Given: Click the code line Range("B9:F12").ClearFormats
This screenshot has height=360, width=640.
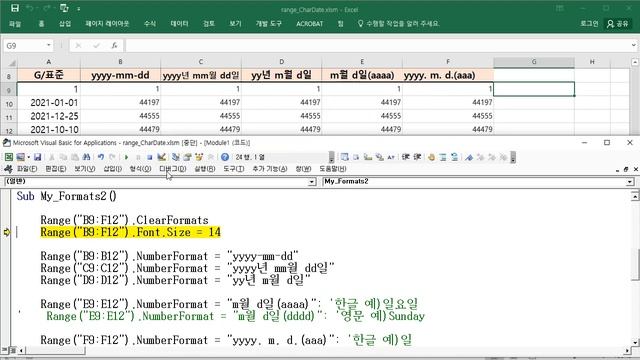Looking at the screenshot, I should (124, 220).
